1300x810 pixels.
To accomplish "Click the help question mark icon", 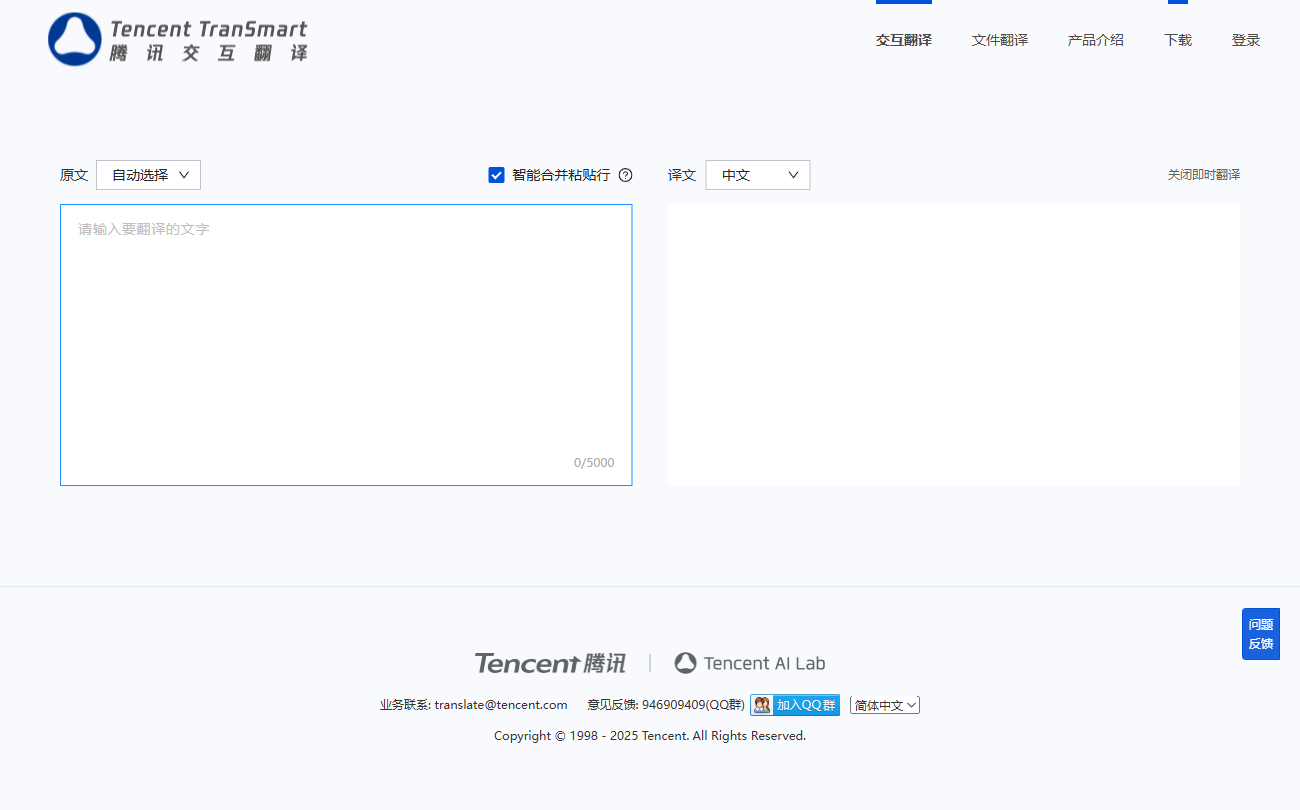I will (626, 175).
